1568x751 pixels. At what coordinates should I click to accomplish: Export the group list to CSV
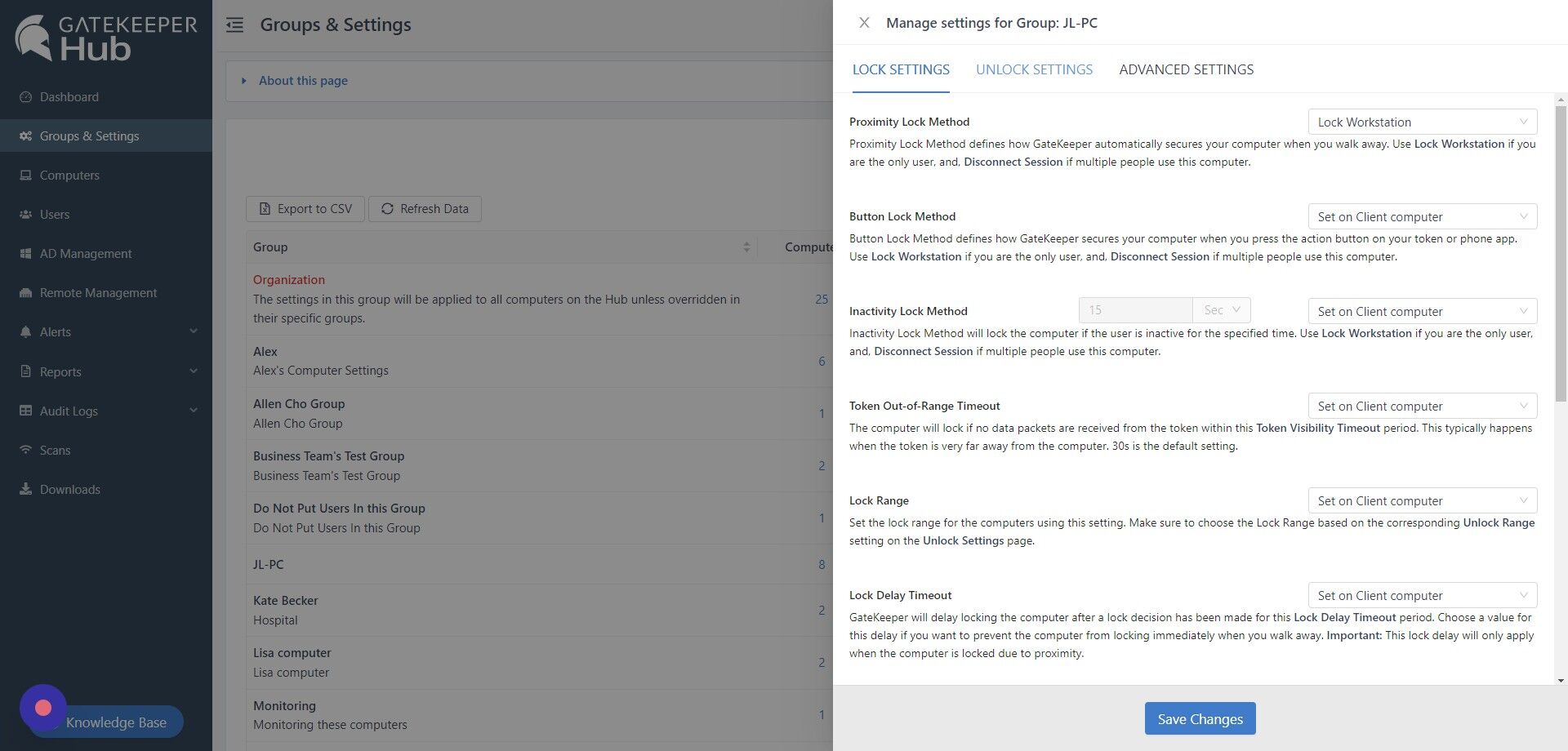pos(305,209)
